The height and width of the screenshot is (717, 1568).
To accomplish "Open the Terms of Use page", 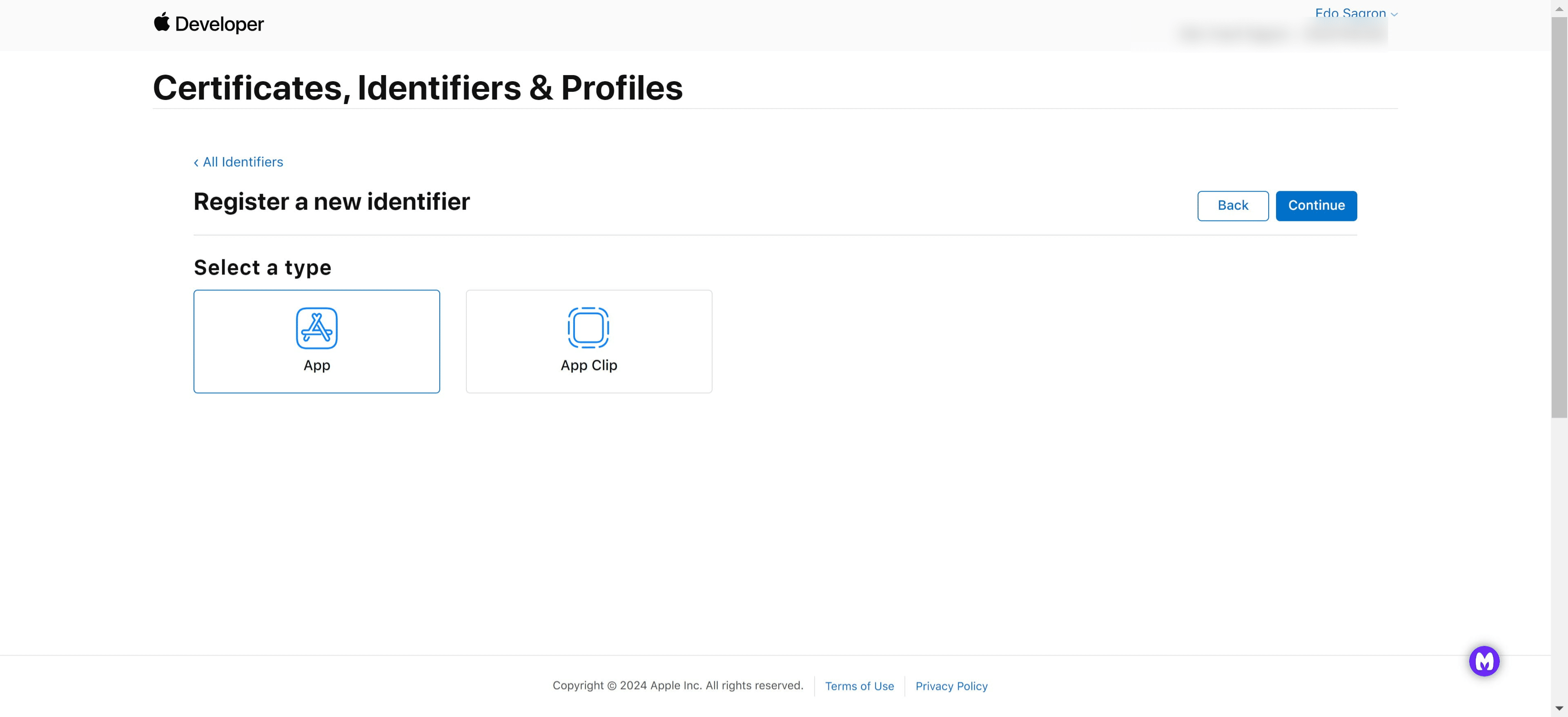I will (859, 686).
